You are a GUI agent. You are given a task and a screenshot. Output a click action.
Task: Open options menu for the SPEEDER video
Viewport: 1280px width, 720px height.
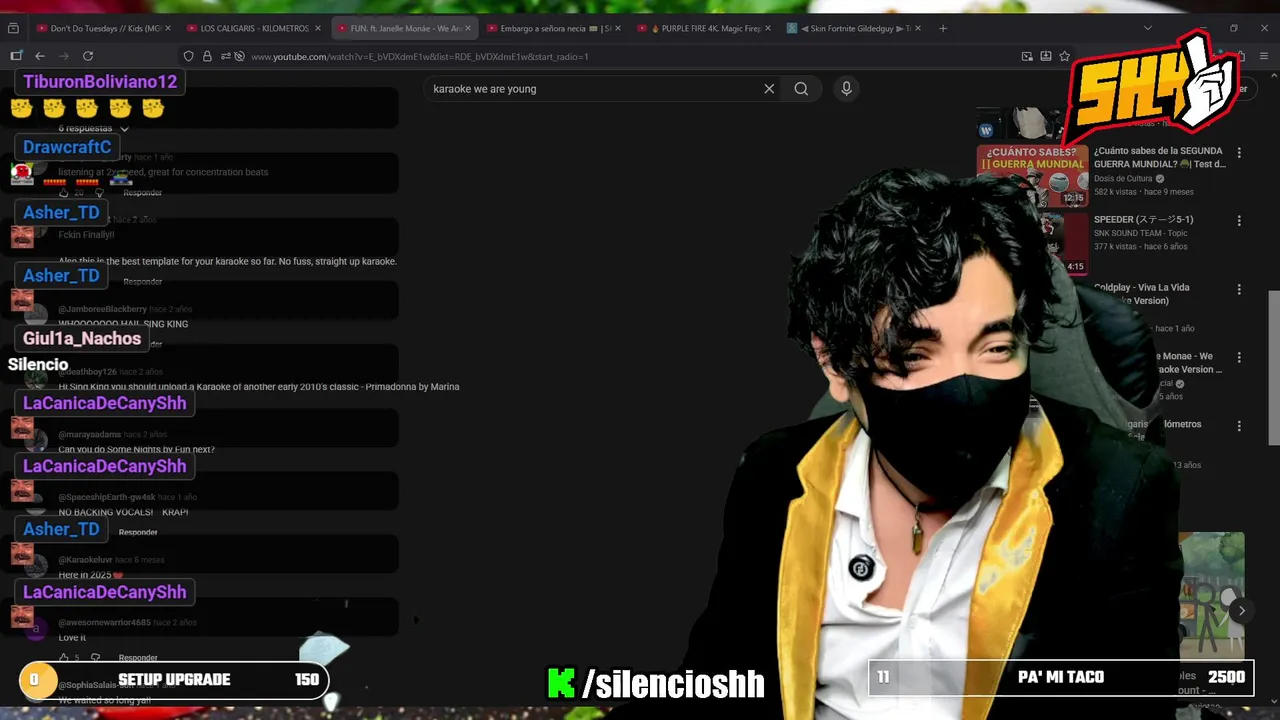tap(1239, 221)
